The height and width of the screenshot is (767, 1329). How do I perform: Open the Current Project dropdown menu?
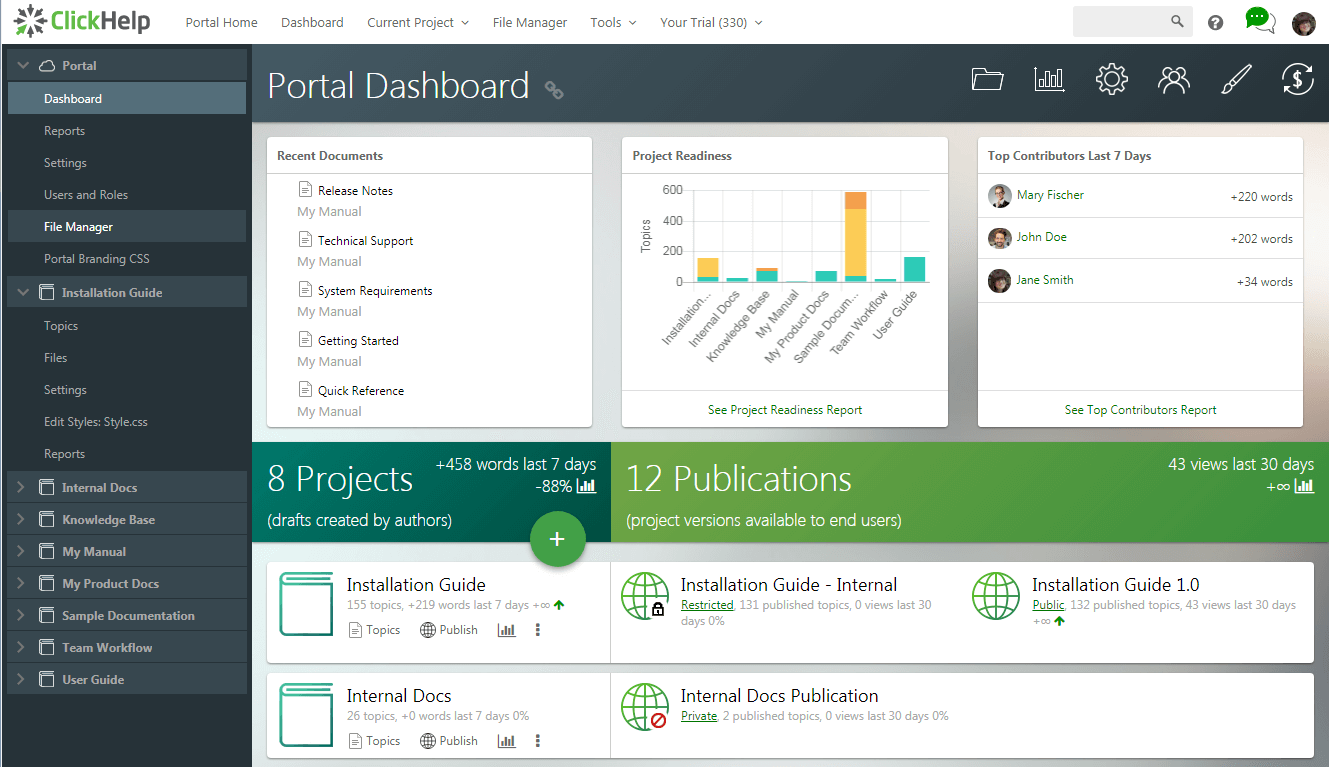[x=418, y=22]
